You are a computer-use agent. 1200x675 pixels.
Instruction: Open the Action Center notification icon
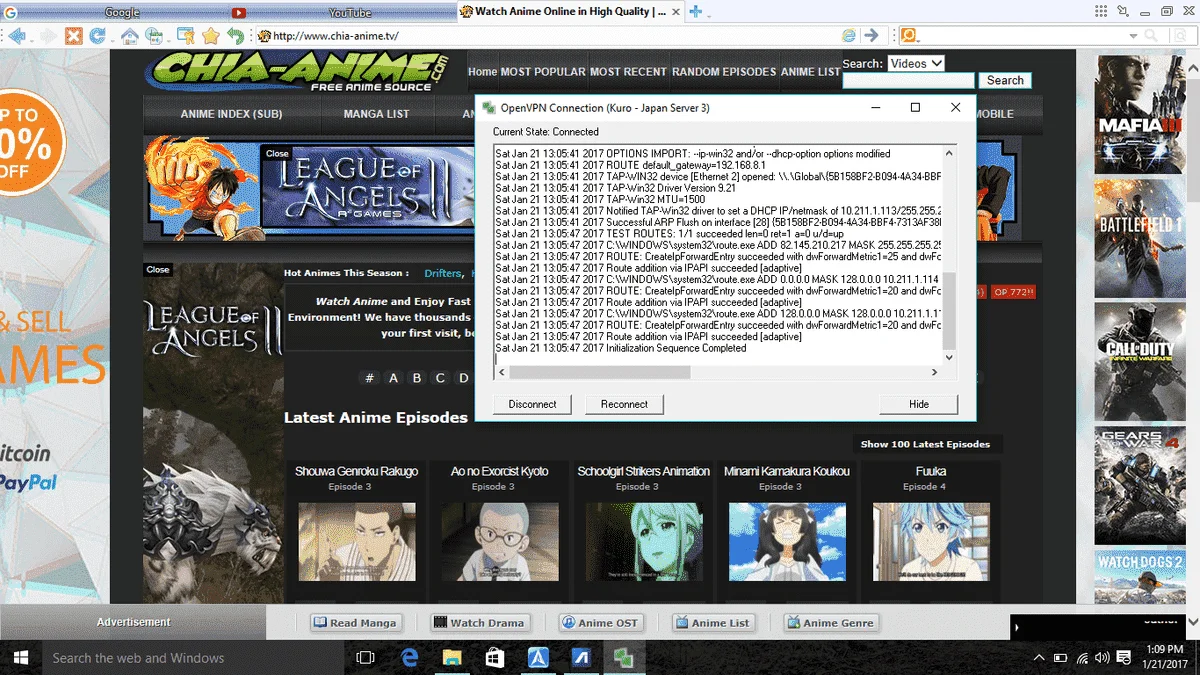pyautogui.click(x=1124, y=658)
